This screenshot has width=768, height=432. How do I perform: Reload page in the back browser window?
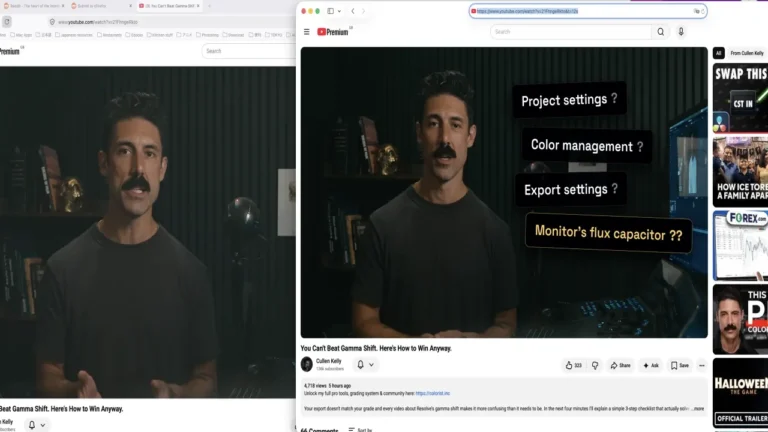coord(6,22)
